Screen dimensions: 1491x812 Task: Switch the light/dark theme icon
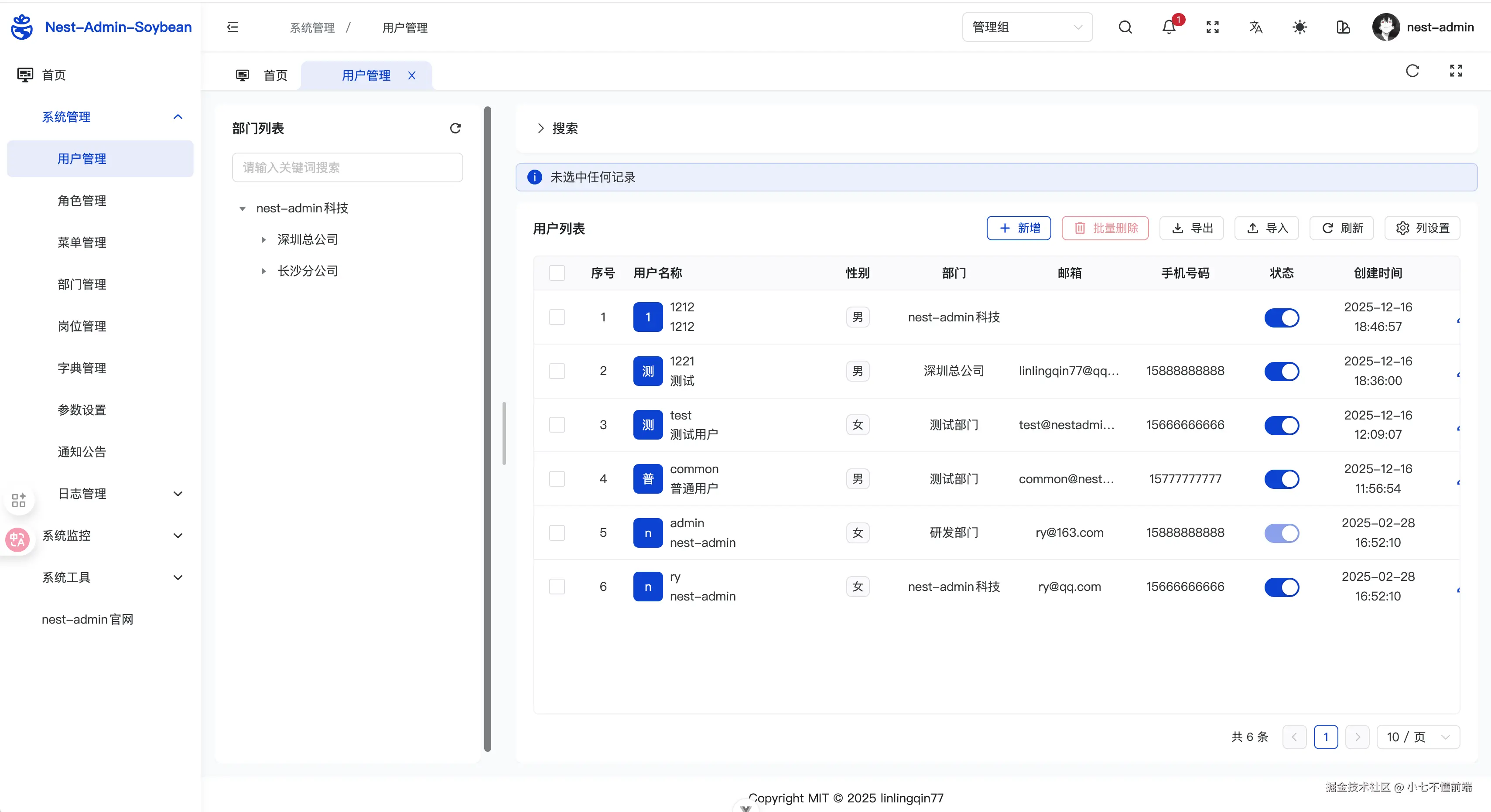1299,27
